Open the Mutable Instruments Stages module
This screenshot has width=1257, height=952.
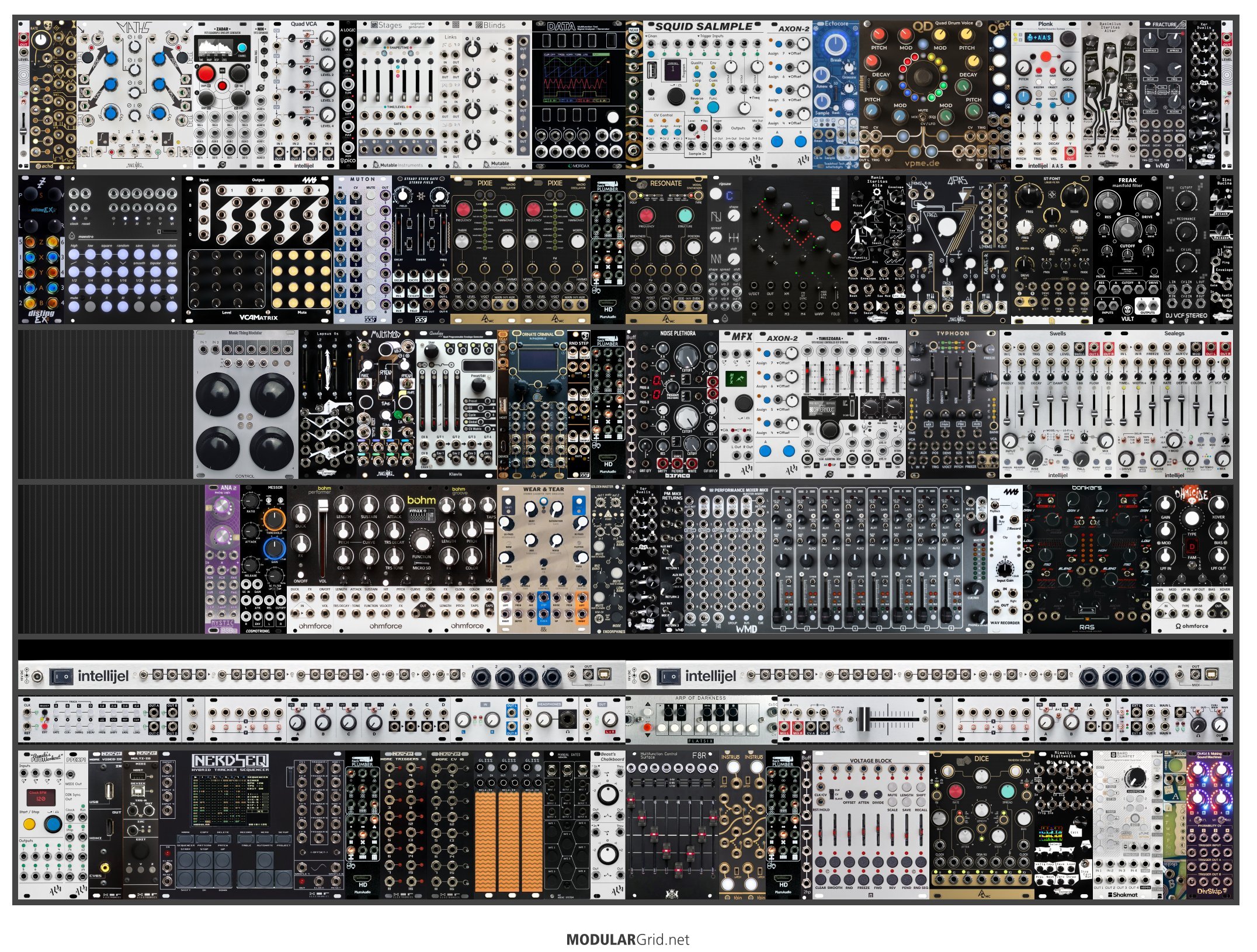click(397, 95)
